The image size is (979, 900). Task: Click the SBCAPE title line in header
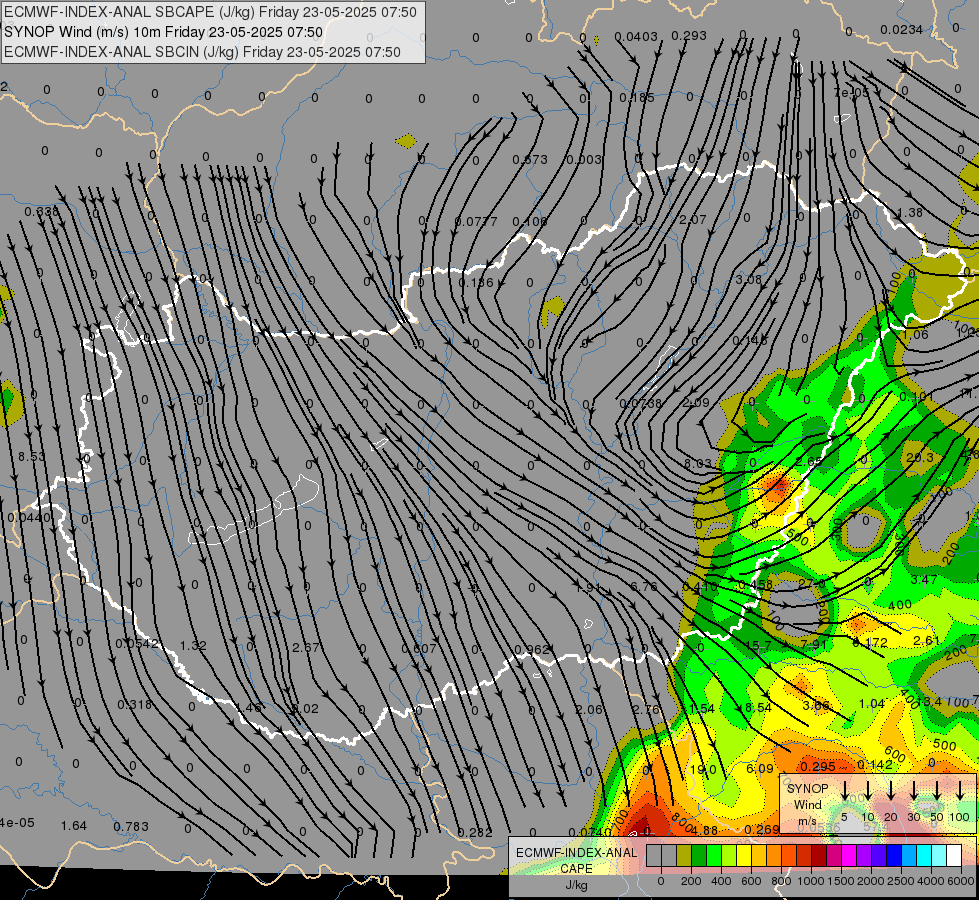coord(210,12)
